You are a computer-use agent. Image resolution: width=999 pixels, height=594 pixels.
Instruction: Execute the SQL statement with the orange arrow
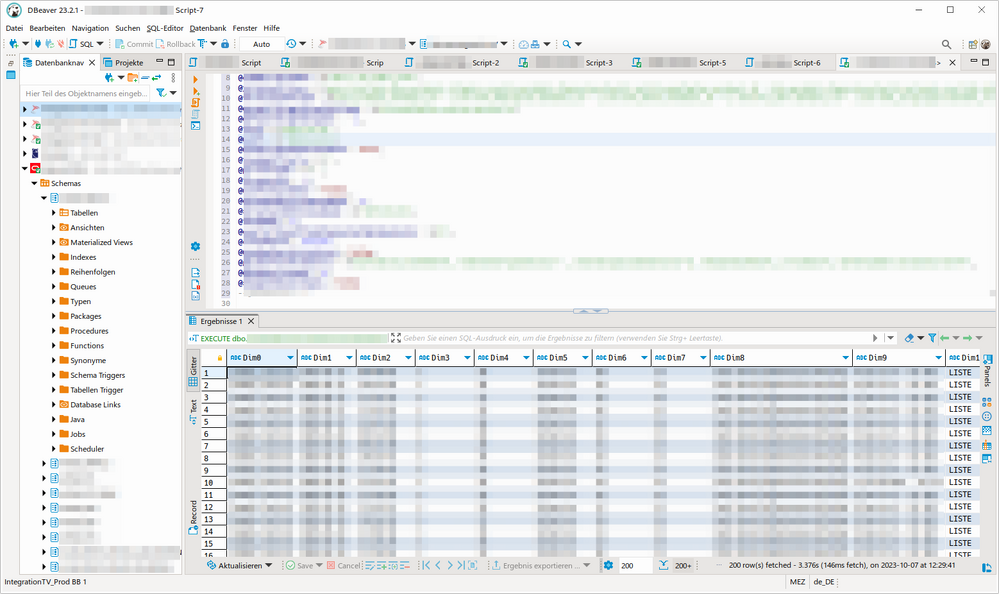tap(195, 80)
